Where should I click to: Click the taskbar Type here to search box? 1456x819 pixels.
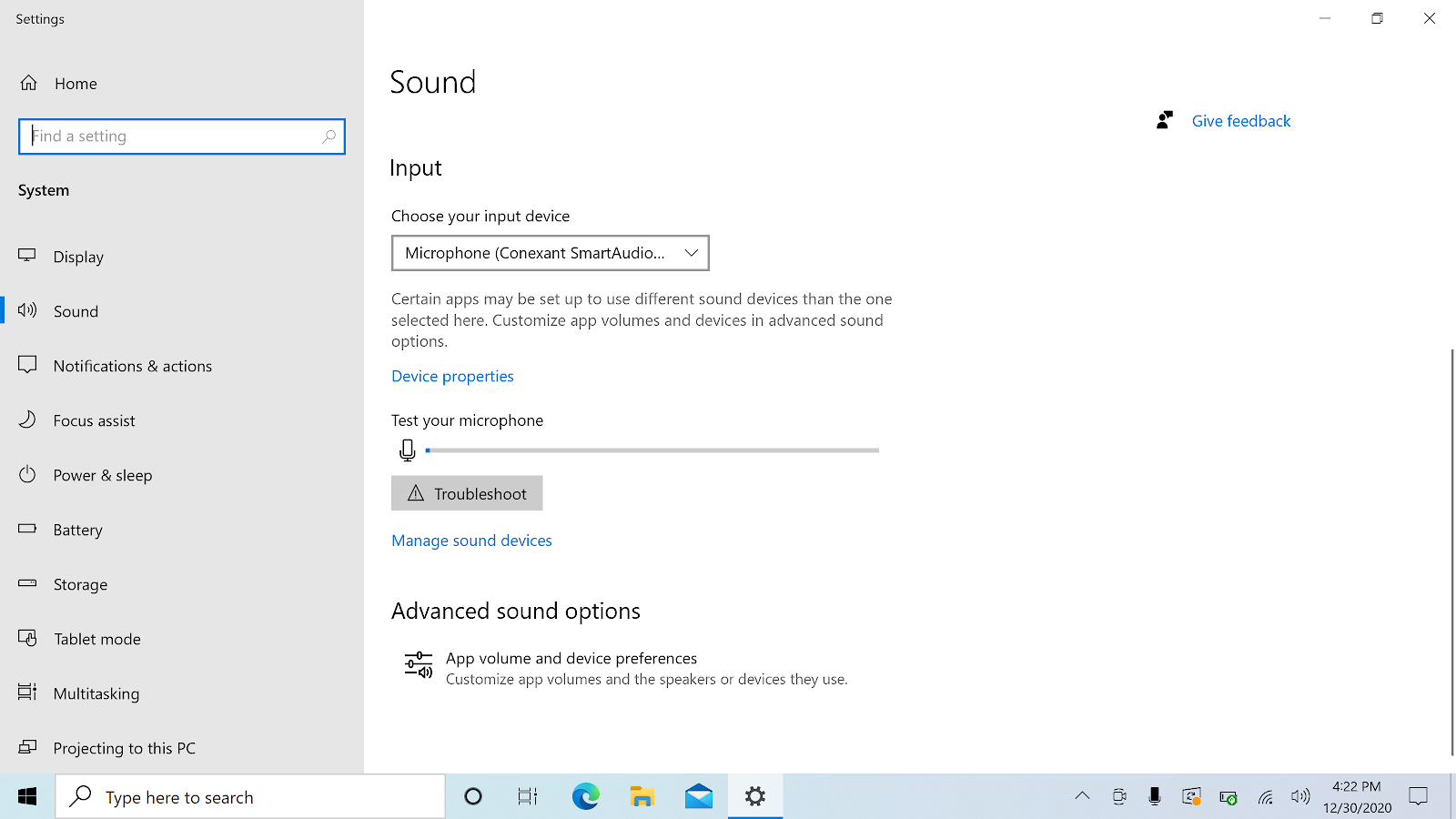pyautogui.click(x=250, y=797)
